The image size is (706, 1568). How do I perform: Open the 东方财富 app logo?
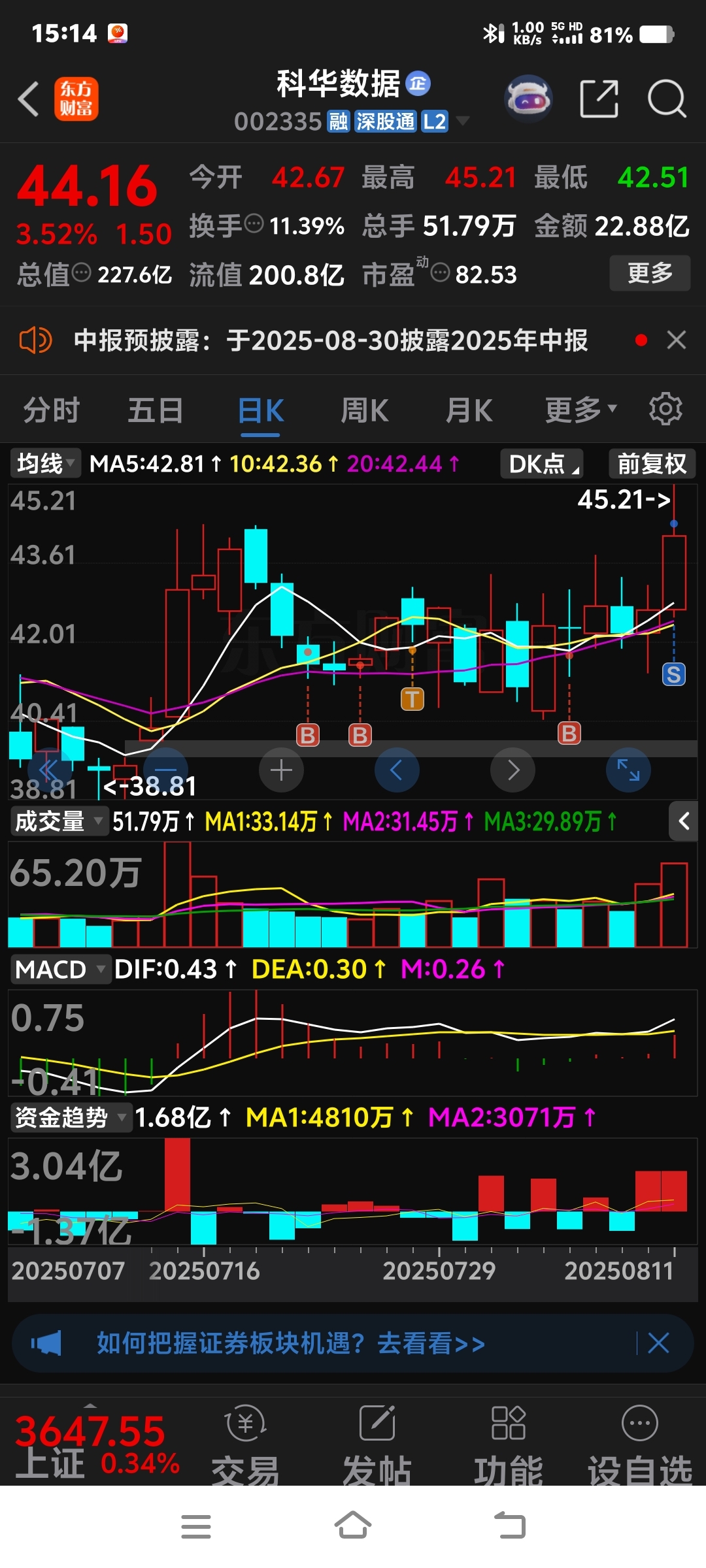click(x=76, y=99)
